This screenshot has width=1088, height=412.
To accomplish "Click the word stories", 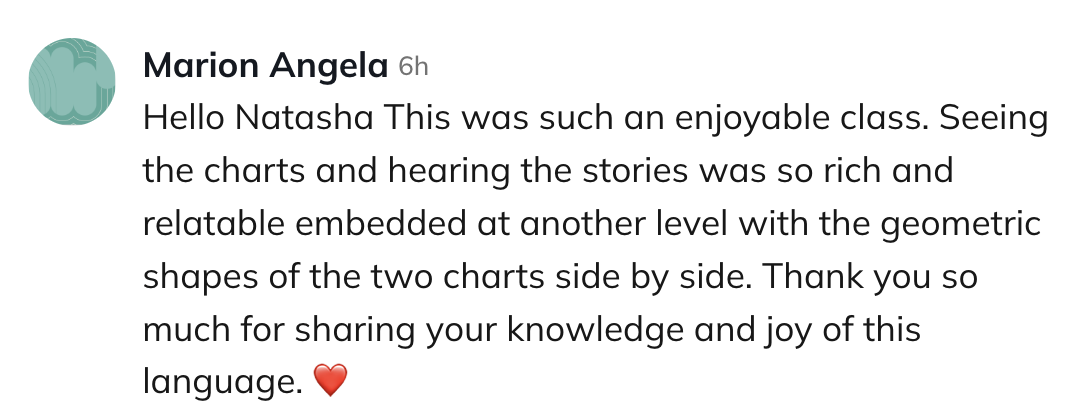I will pyautogui.click(x=631, y=171).
